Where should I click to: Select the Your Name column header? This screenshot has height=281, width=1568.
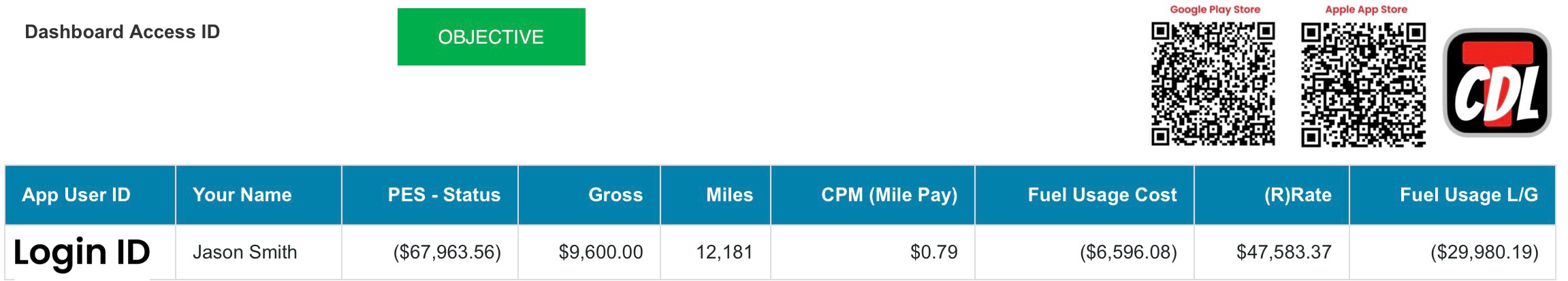pyautogui.click(x=242, y=195)
